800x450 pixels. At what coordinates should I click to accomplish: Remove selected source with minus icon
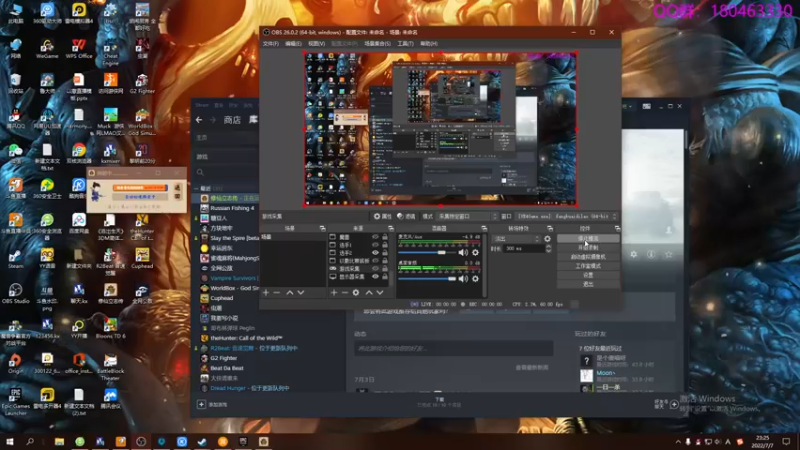(x=344, y=293)
